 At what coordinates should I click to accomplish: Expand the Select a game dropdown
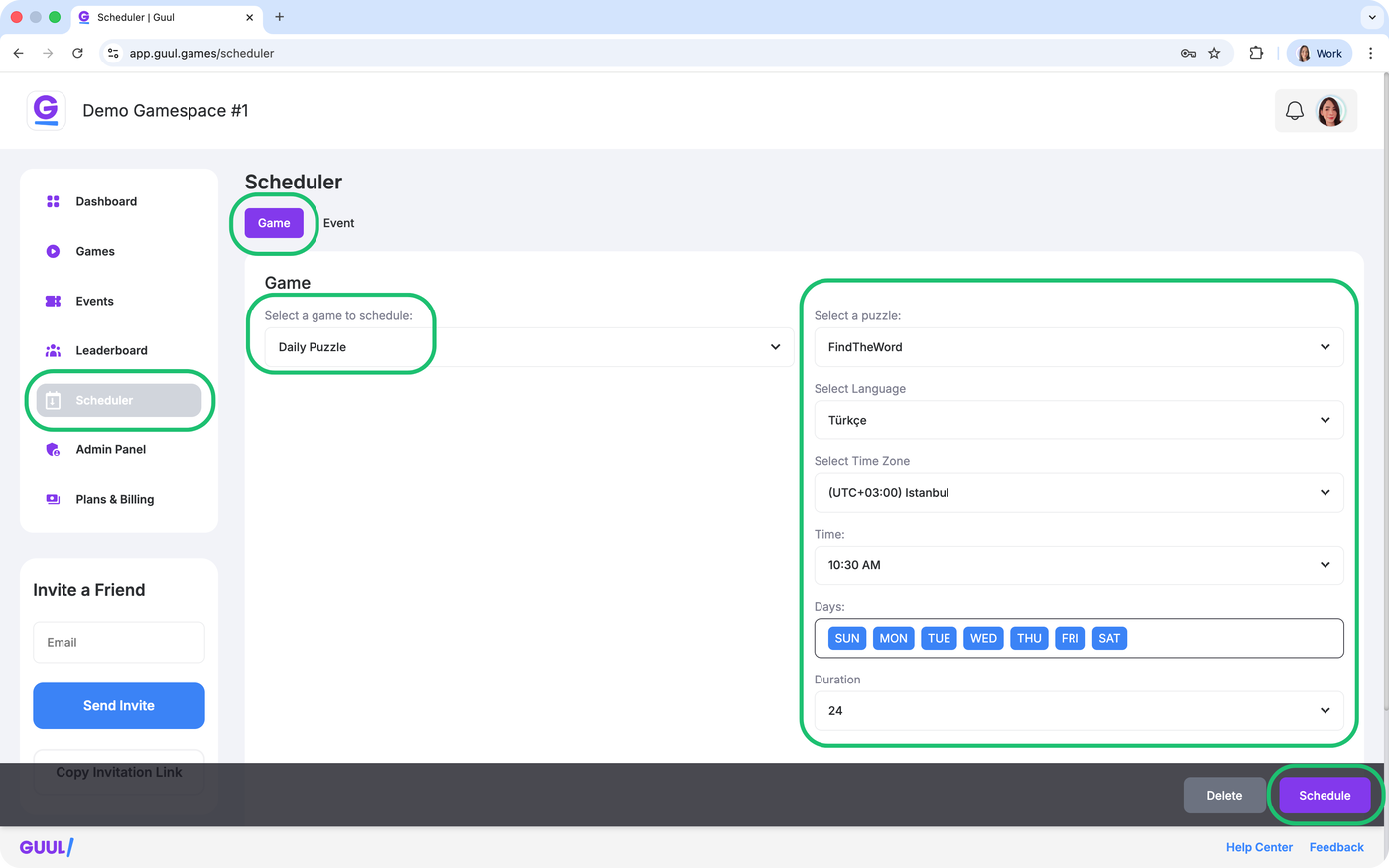coord(530,347)
